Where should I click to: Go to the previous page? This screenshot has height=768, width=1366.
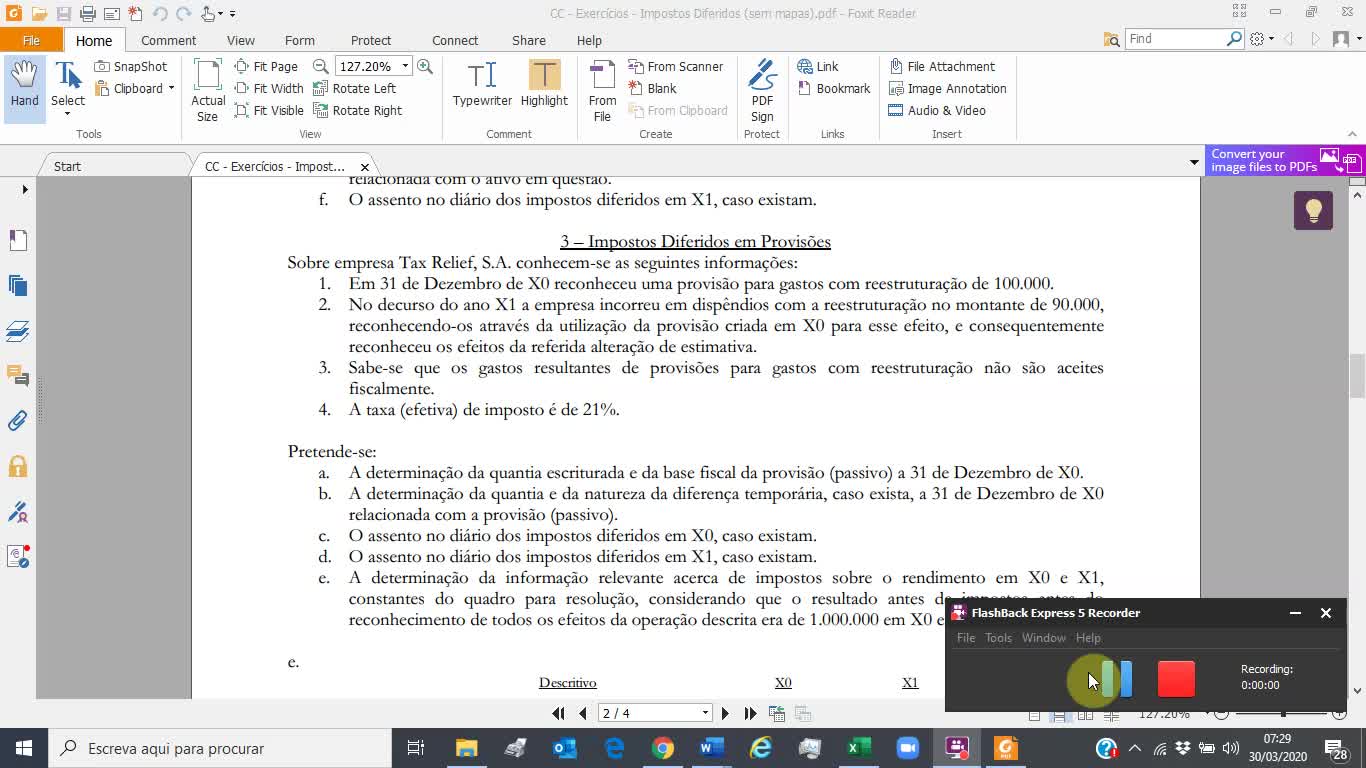click(x=583, y=713)
